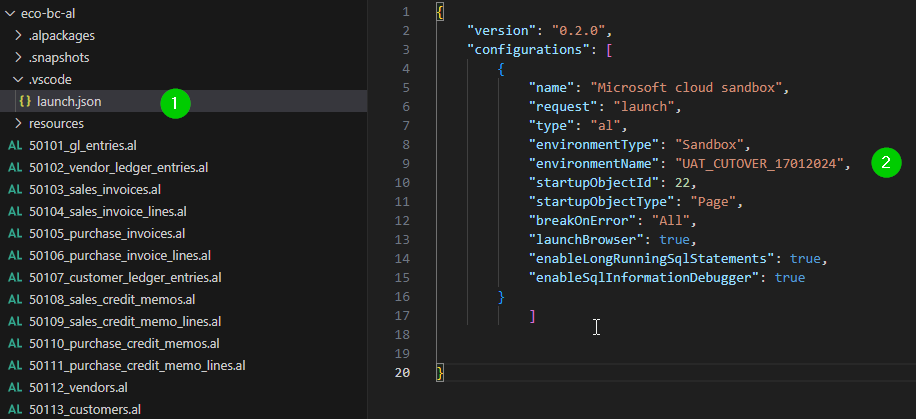Click the "enableSqlInformationDebugger" key
Viewport: 916px width, 419px height.
point(644,278)
